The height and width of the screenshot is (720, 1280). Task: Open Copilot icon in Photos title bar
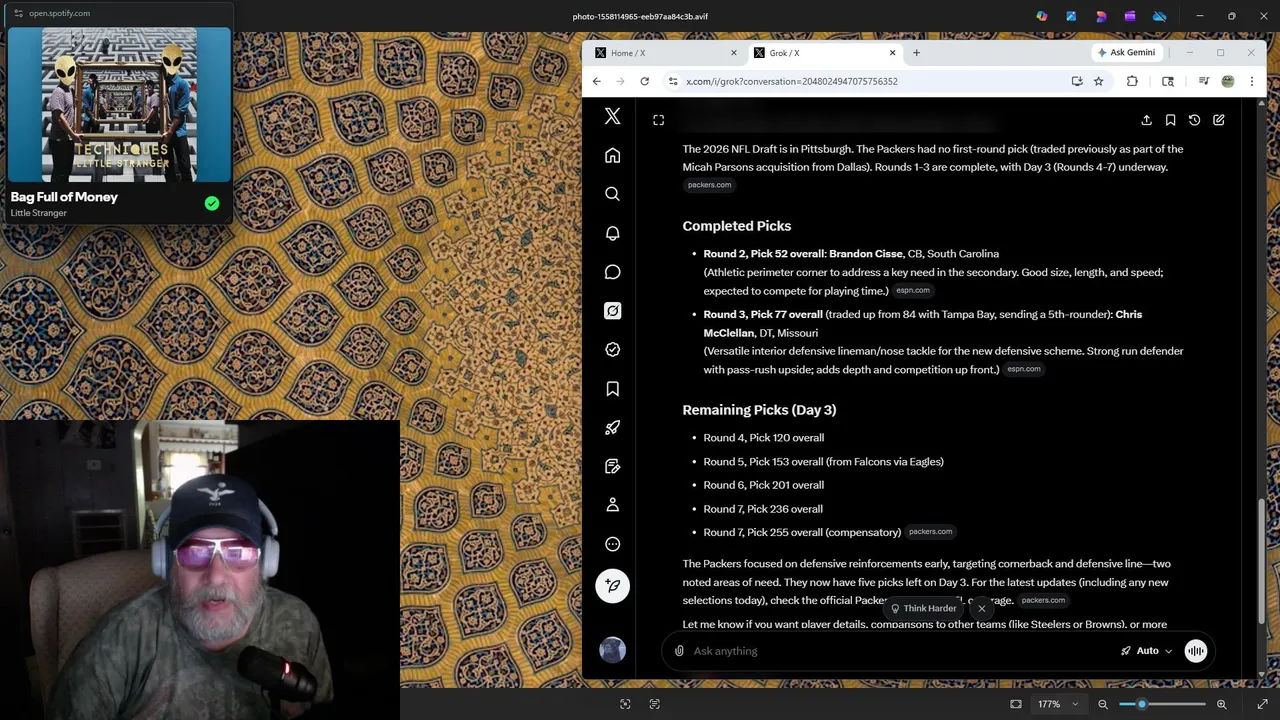point(1042,16)
